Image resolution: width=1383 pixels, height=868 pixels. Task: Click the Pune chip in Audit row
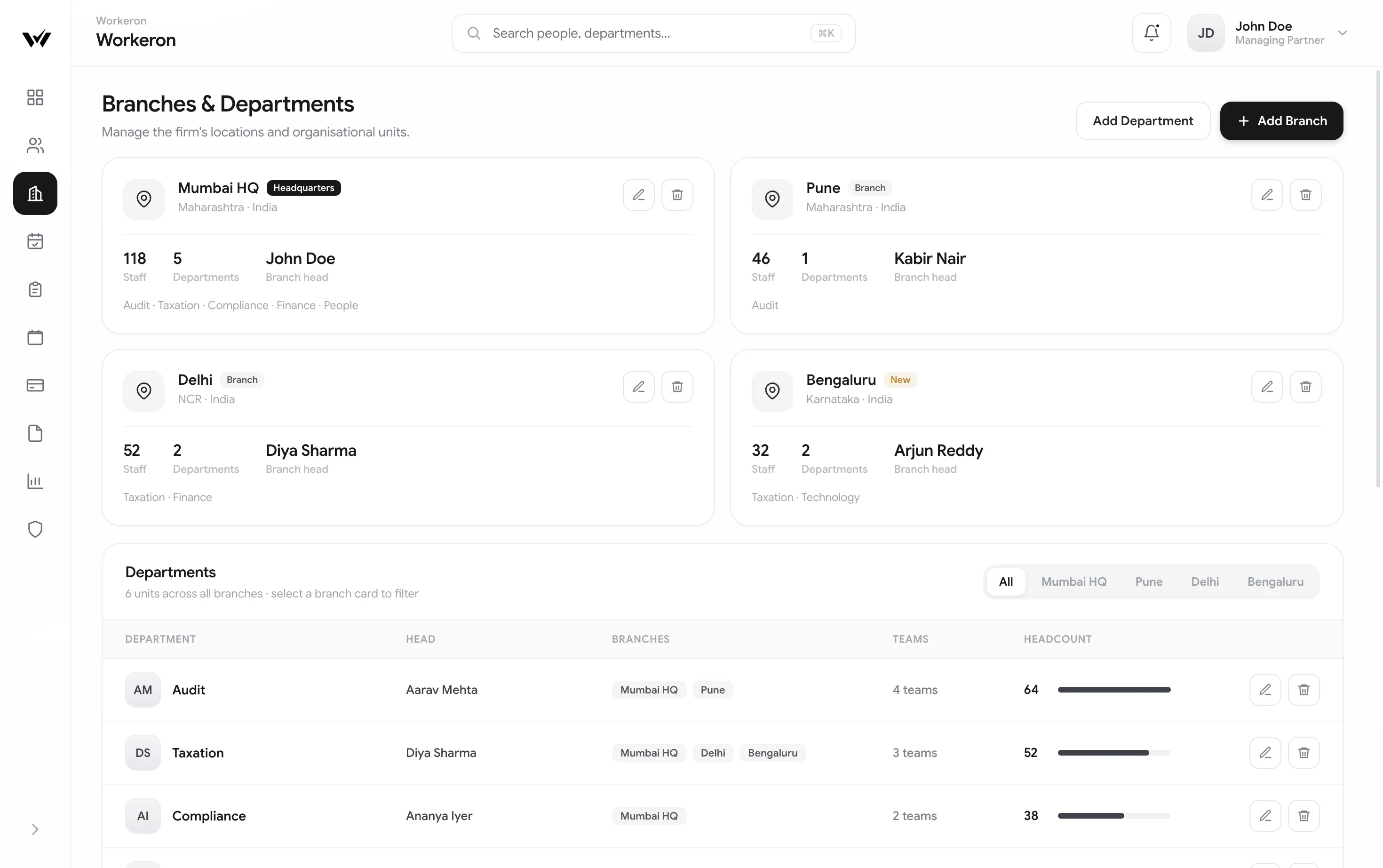coord(712,690)
